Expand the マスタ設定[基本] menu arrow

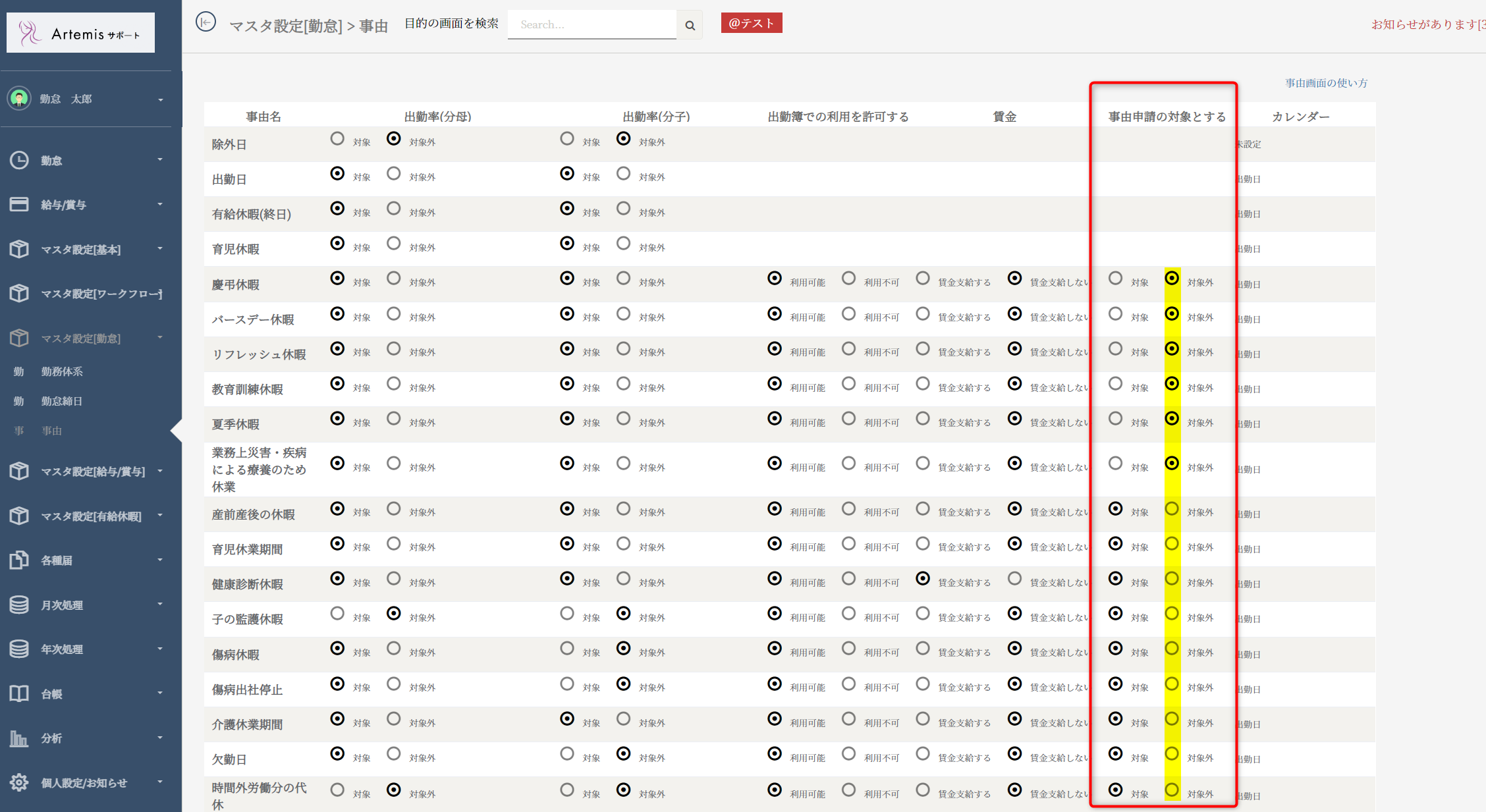point(160,249)
